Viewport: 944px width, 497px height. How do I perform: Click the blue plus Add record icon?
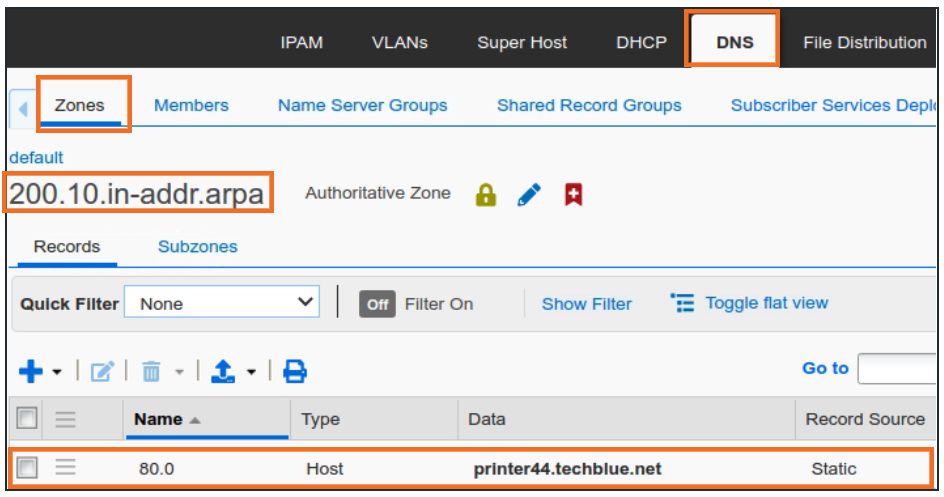[31, 372]
